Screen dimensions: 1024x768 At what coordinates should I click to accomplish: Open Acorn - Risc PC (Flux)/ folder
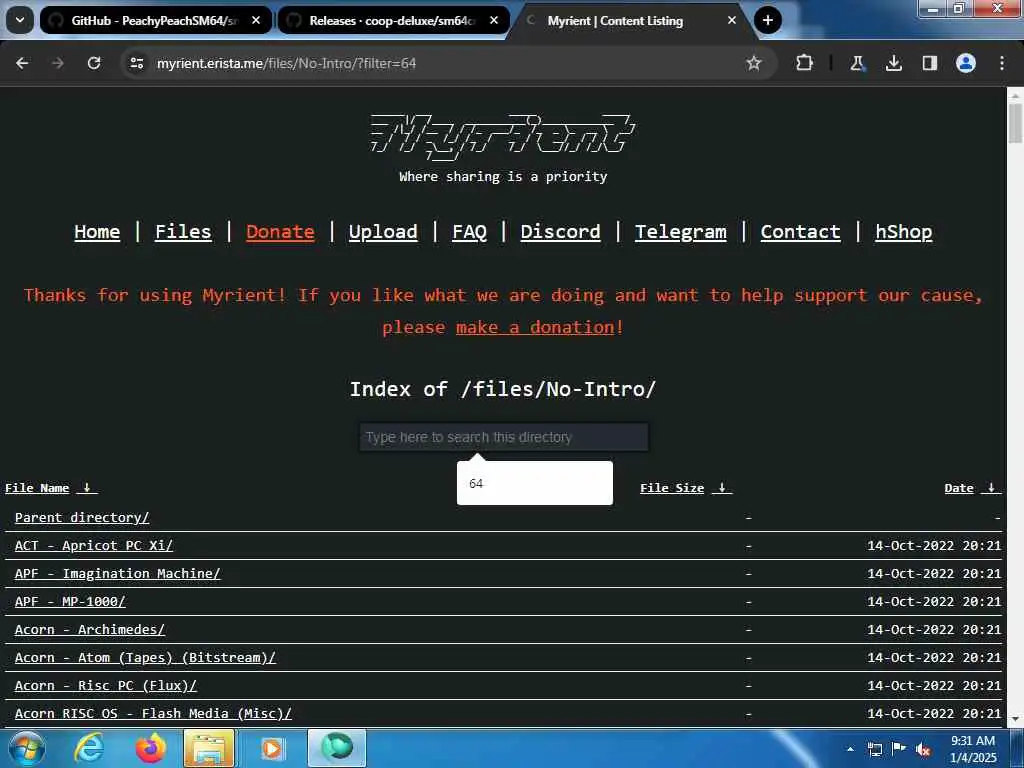[106, 686]
